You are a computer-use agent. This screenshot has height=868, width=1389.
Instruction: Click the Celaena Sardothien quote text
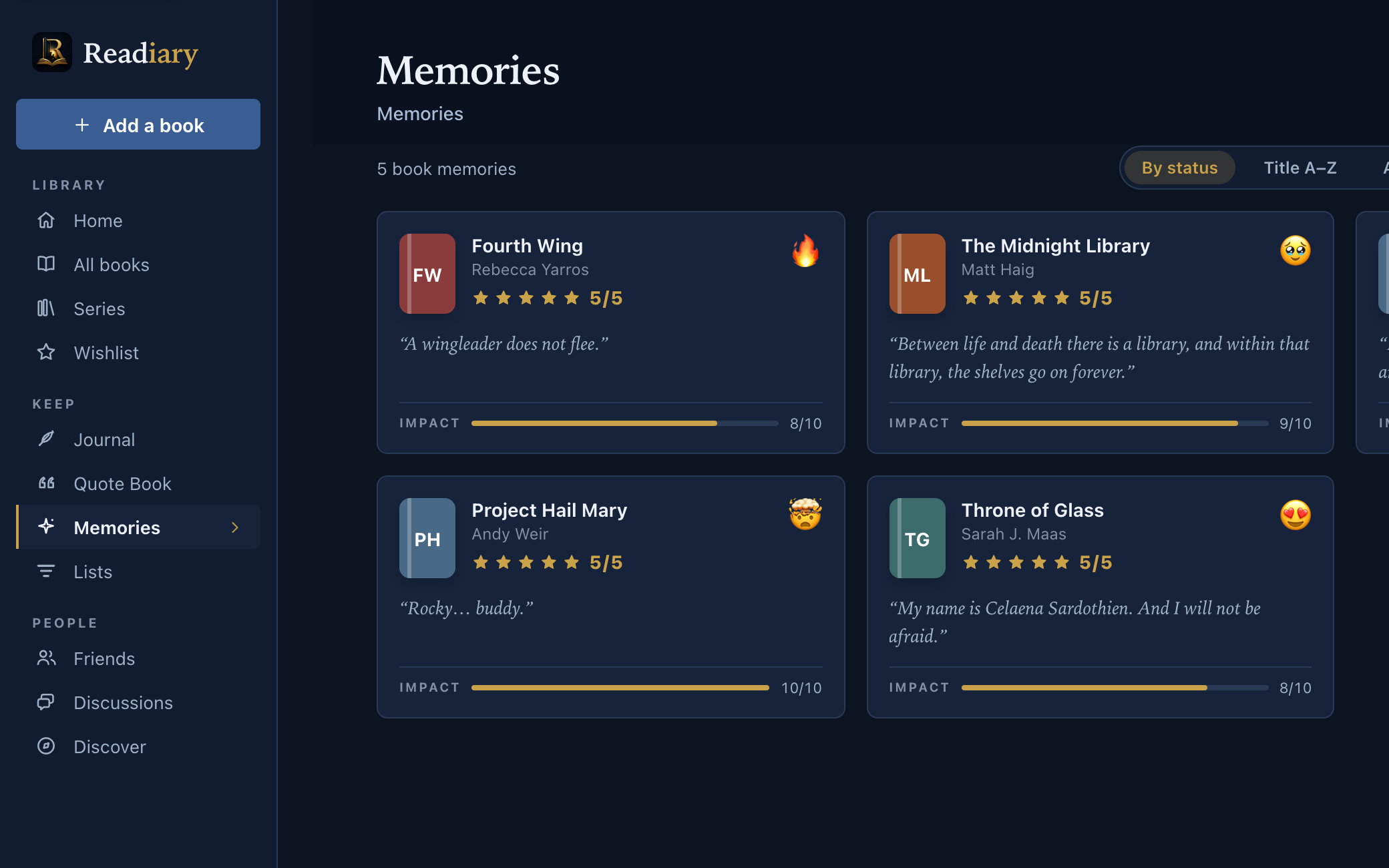pos(1075,622)
